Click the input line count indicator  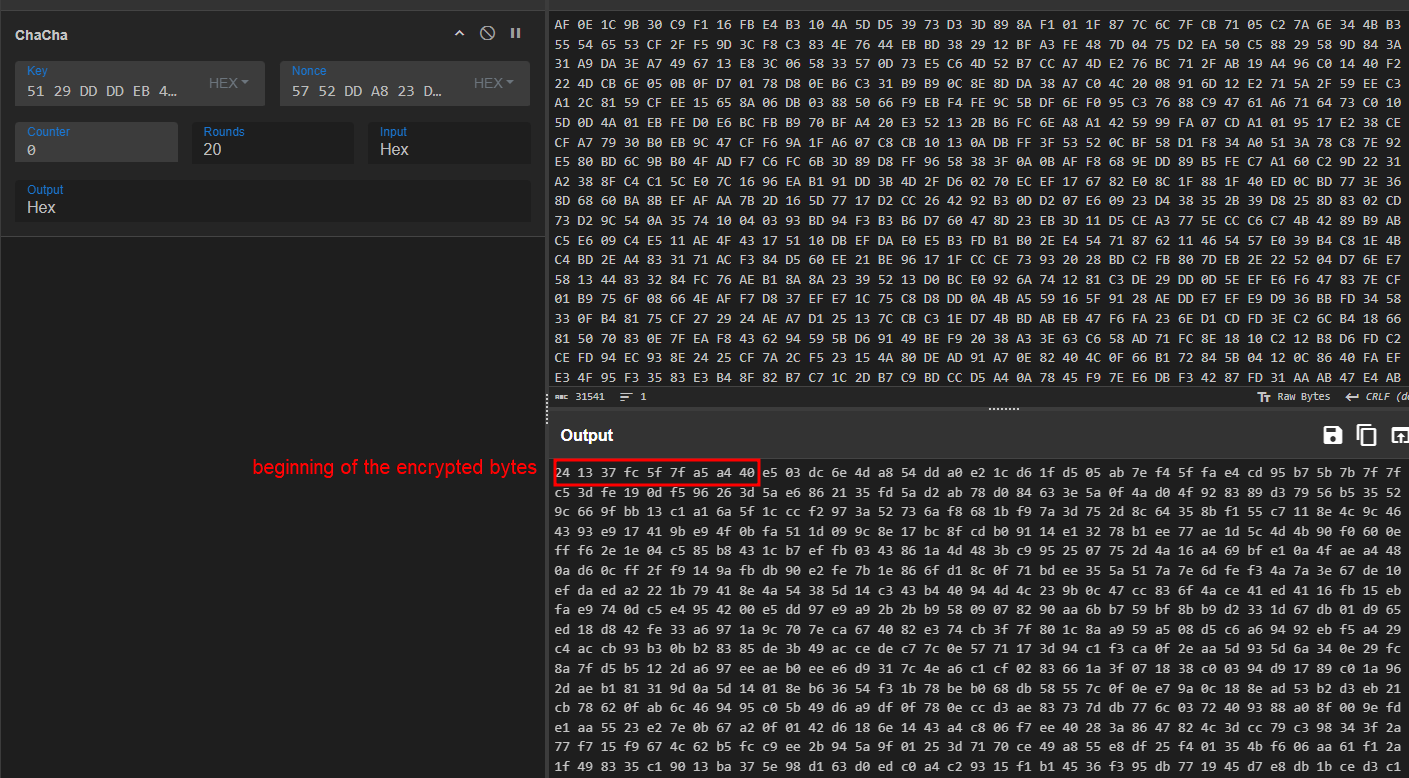click(x=633, y=397)
